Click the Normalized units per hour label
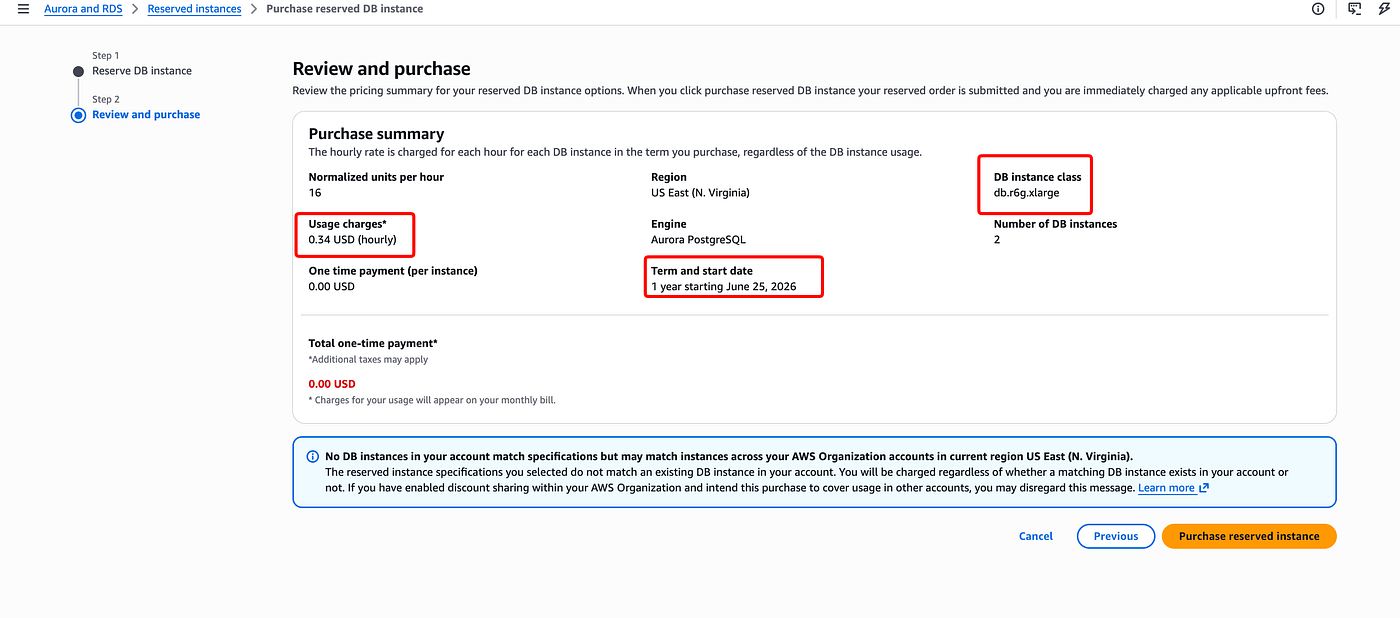The height and width of the screenshot is (618, 1400). coord(376,177)
